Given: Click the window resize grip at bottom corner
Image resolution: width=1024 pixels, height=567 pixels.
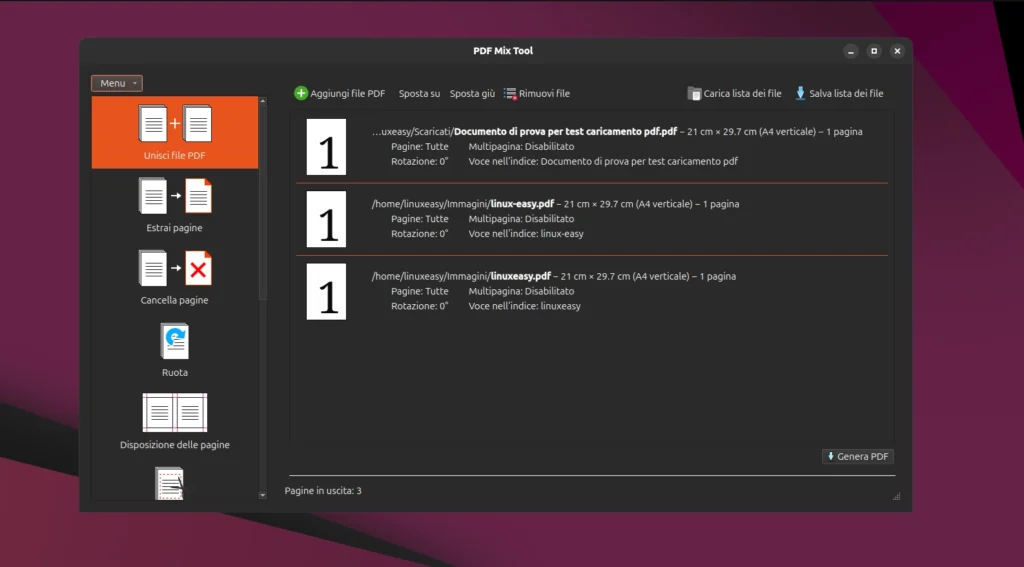Looking at the screenshot, I should tap(897, 496).
